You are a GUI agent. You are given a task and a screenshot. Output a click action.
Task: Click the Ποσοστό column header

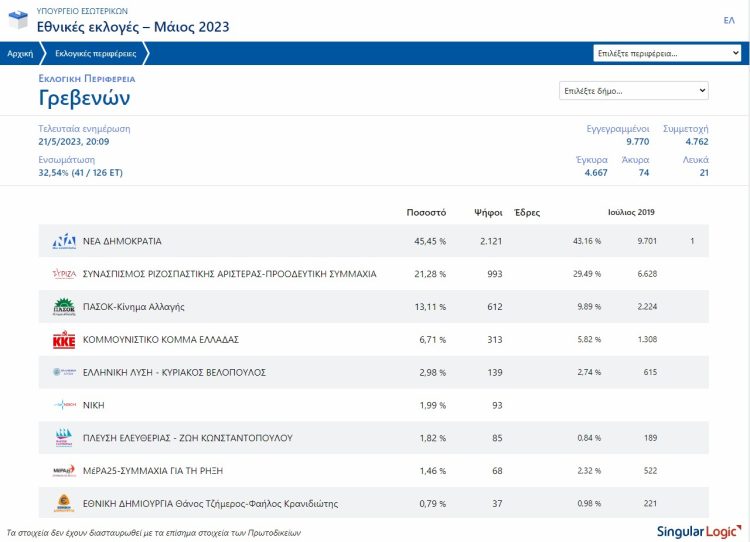[x=426, y=212]
